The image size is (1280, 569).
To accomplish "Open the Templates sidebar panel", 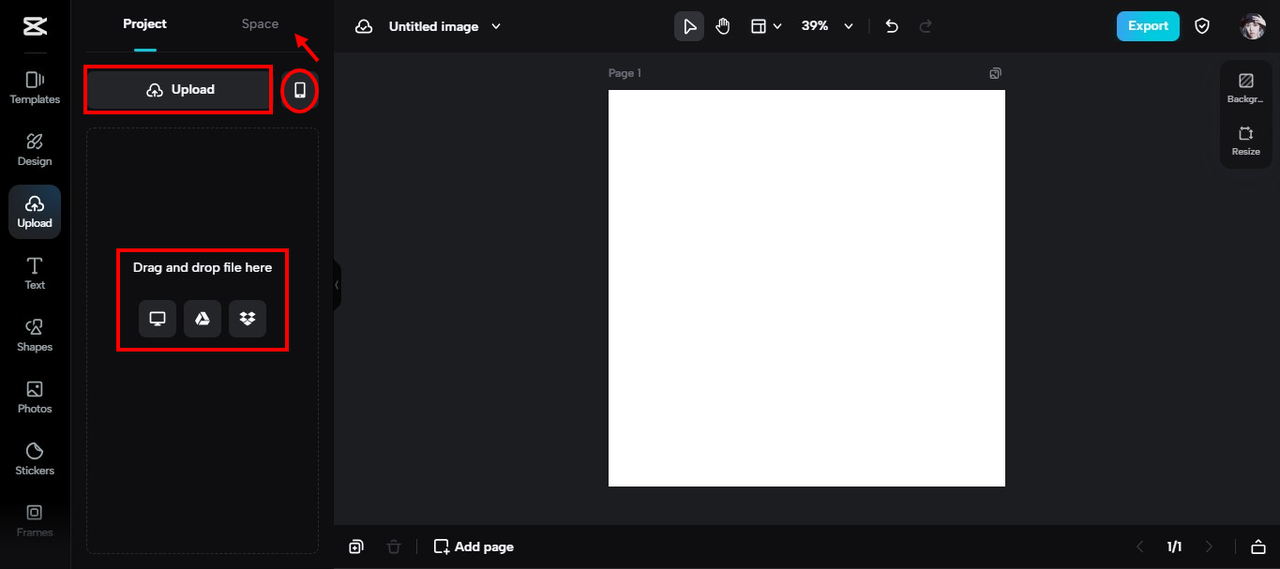I will pyautogui.click(x=35, y=88).
